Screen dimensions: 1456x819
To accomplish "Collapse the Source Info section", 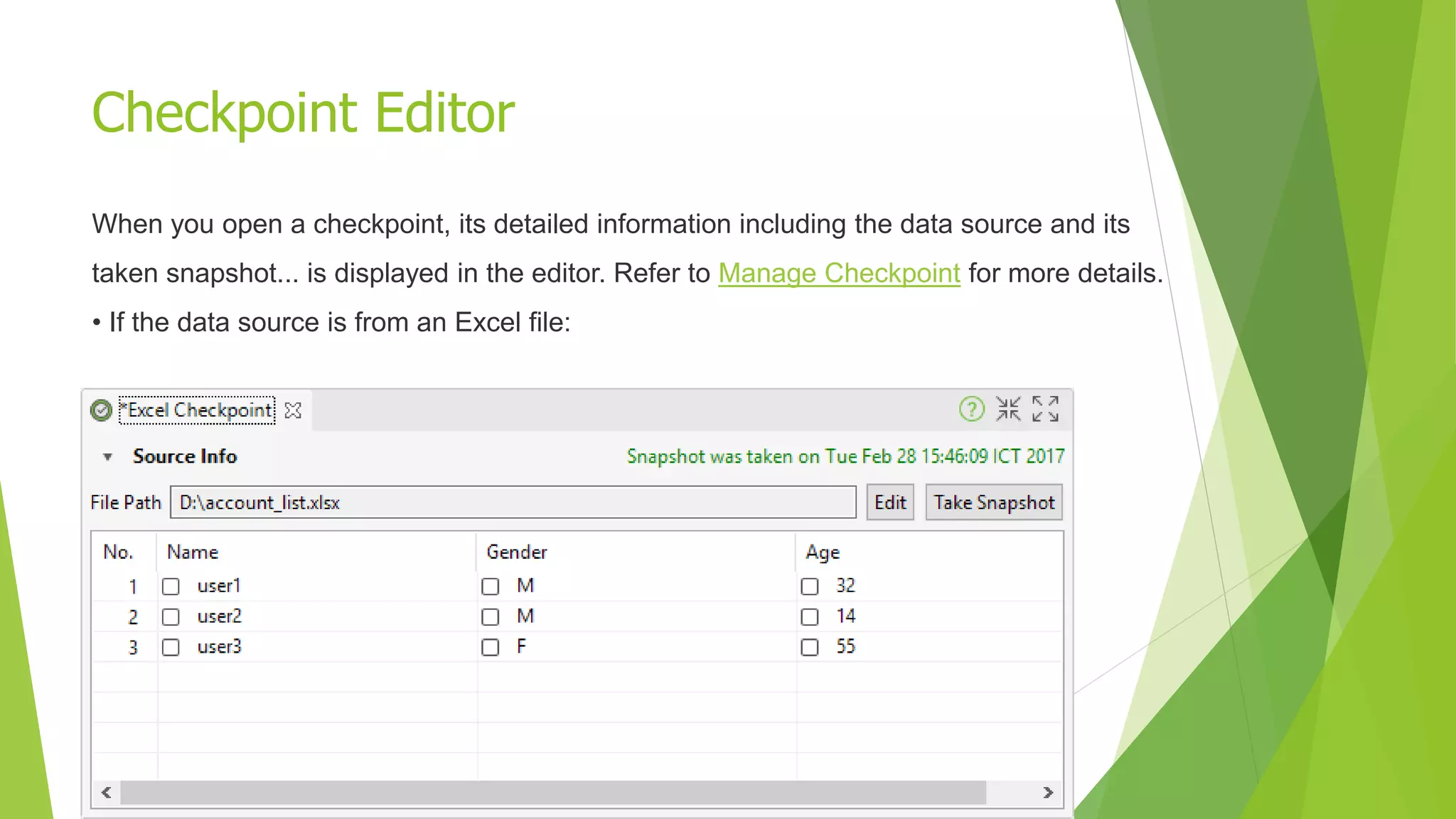I will coord(107,456).
